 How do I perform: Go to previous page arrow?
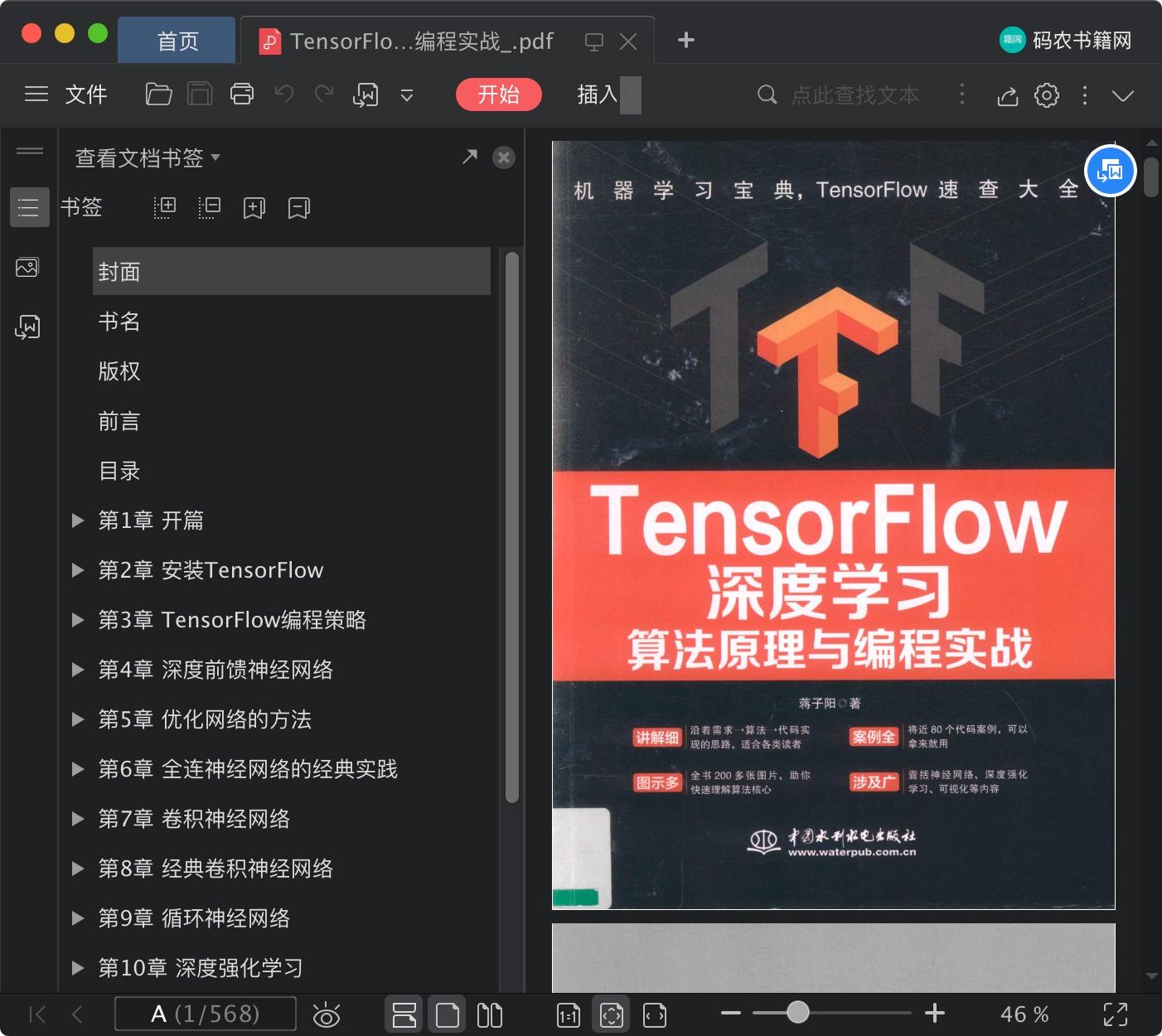point(78,1014)
